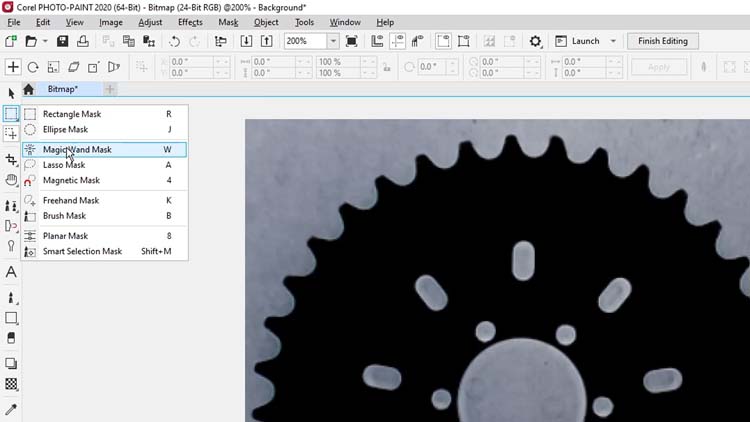Screen dimensions: 750x422
Task: Select Magic Wand Mask from flyout
Action: click(x=104, y=149)
